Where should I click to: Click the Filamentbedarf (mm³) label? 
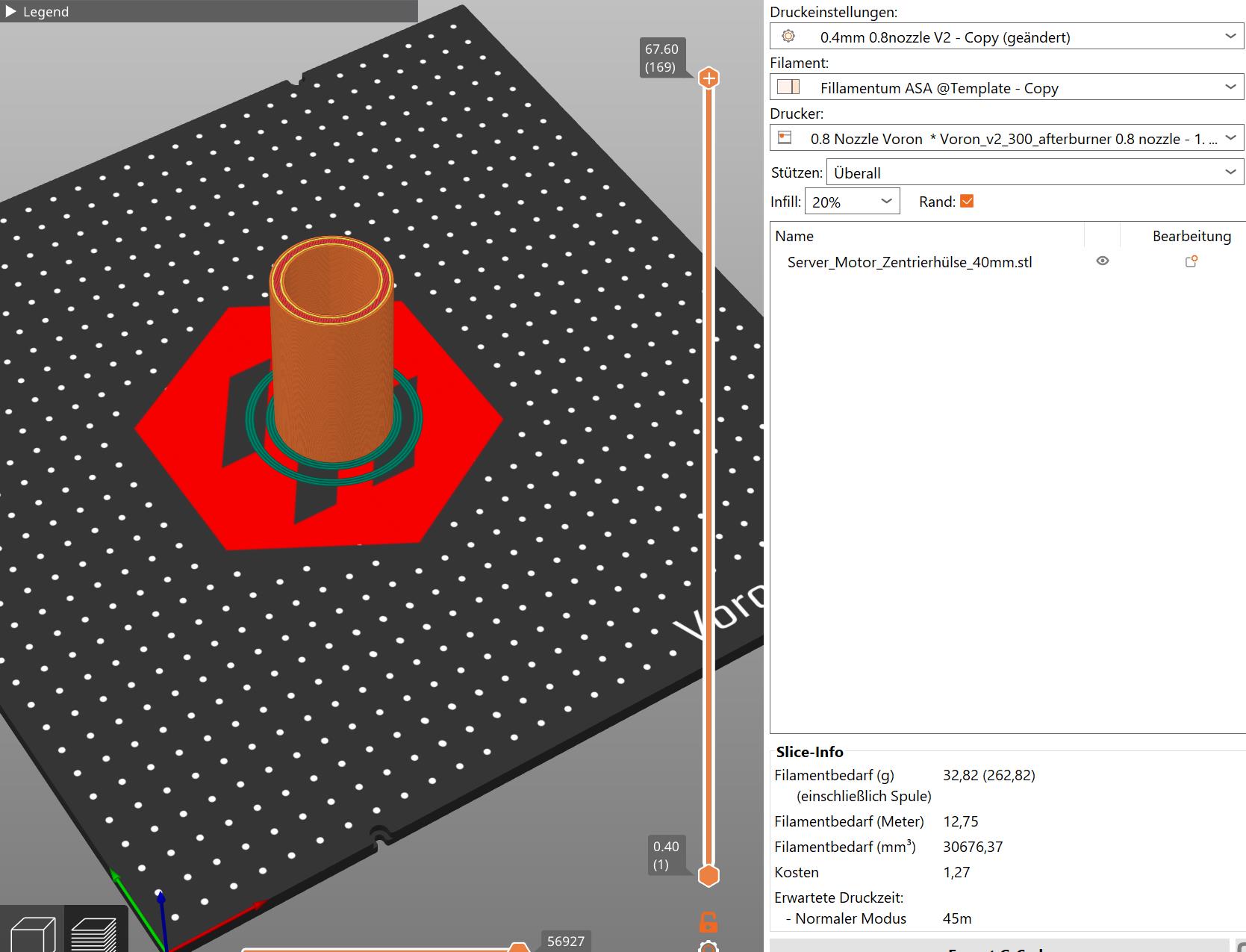point(845,847)
